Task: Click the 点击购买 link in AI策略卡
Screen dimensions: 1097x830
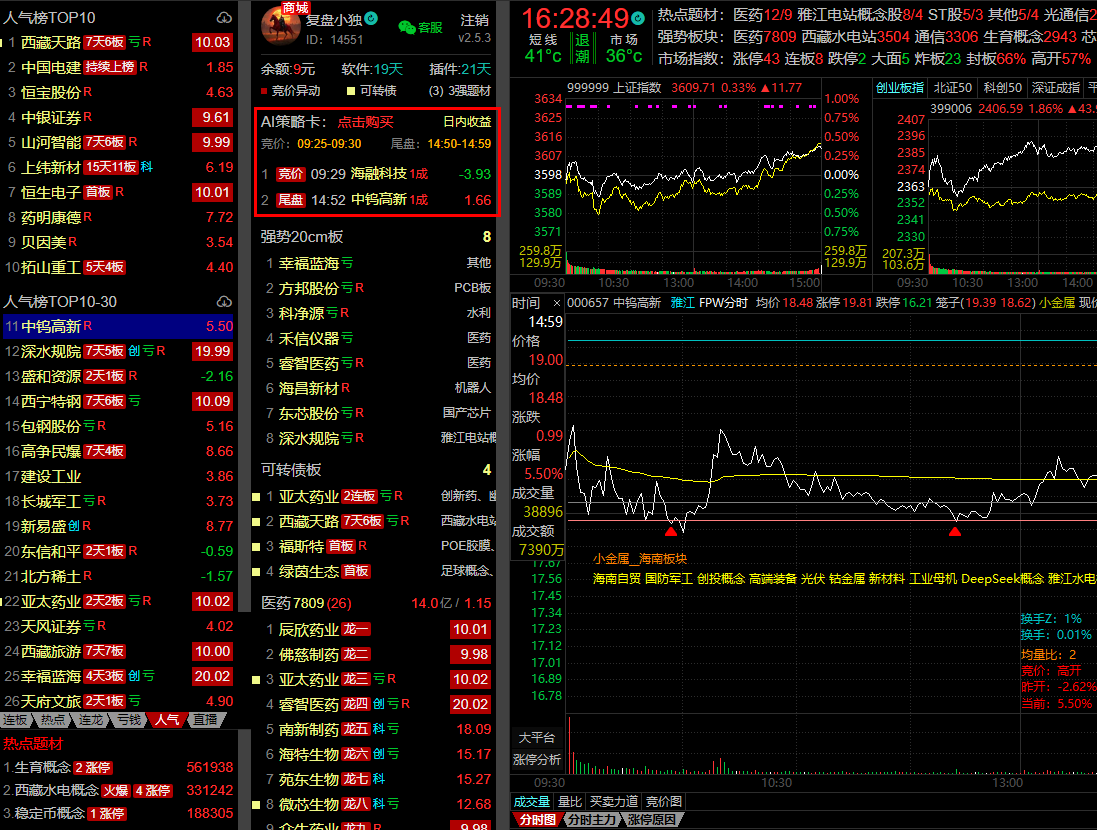Action: tap(365, 122)
